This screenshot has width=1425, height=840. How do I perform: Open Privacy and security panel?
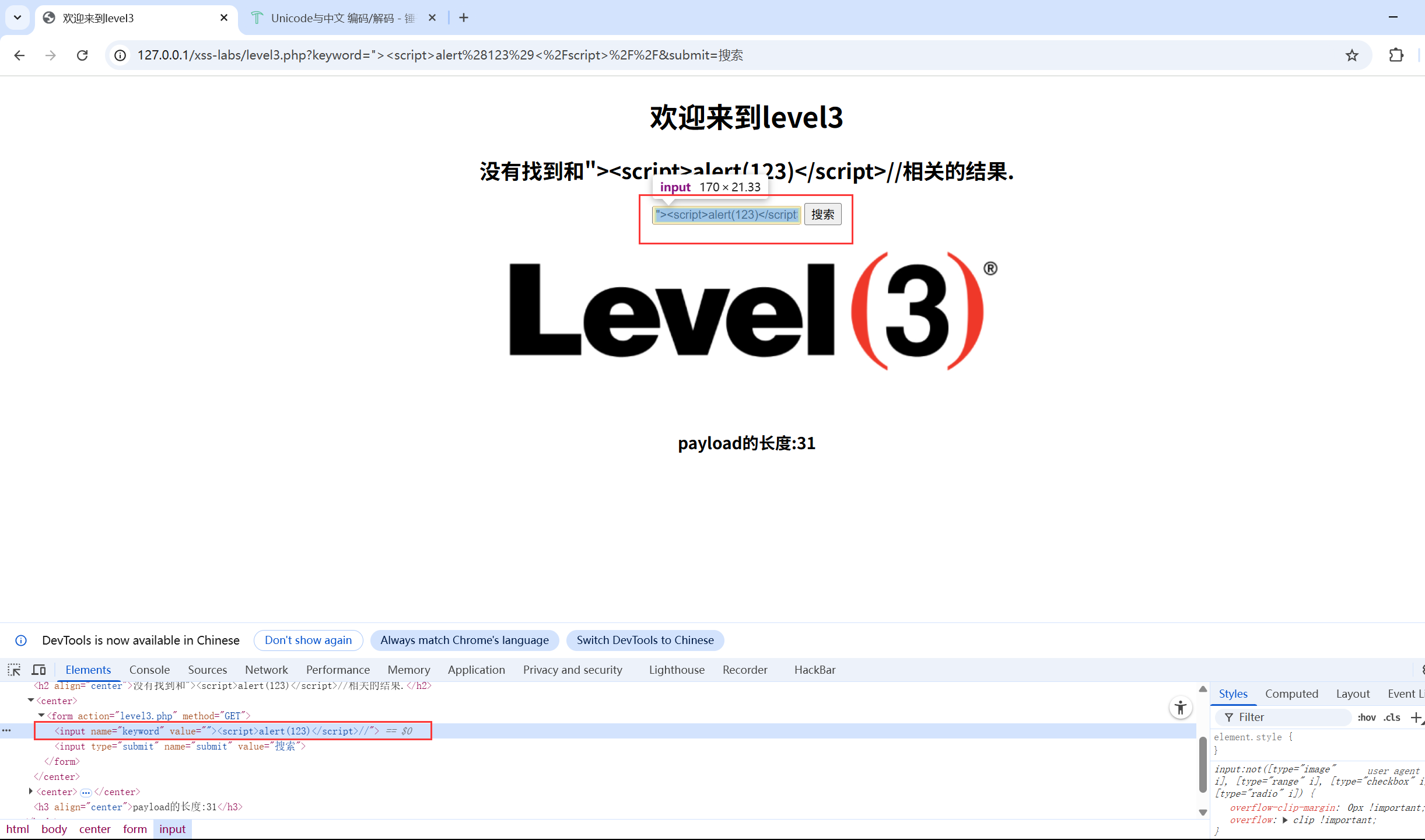pos(572,670)
